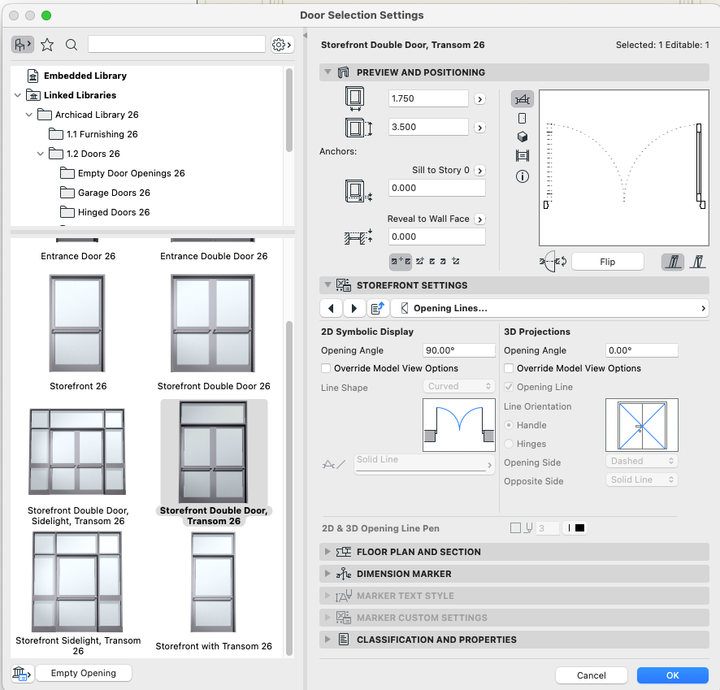Go to the previous storefront settings page
This screenshot has width=720, height=690.
(331, 309)
